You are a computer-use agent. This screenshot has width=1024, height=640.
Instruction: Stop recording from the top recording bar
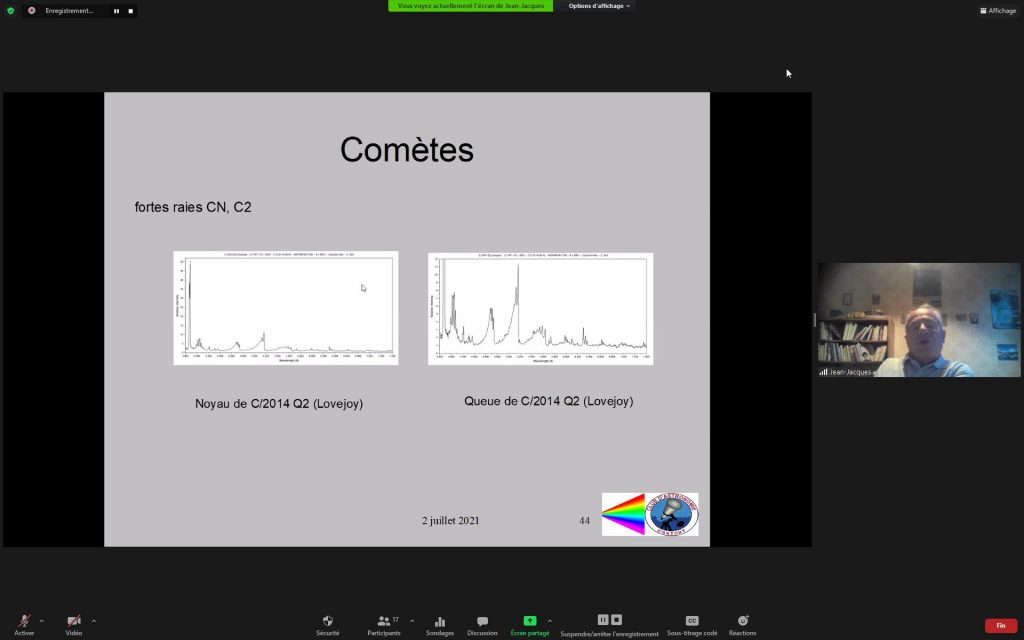pos(131,11)
